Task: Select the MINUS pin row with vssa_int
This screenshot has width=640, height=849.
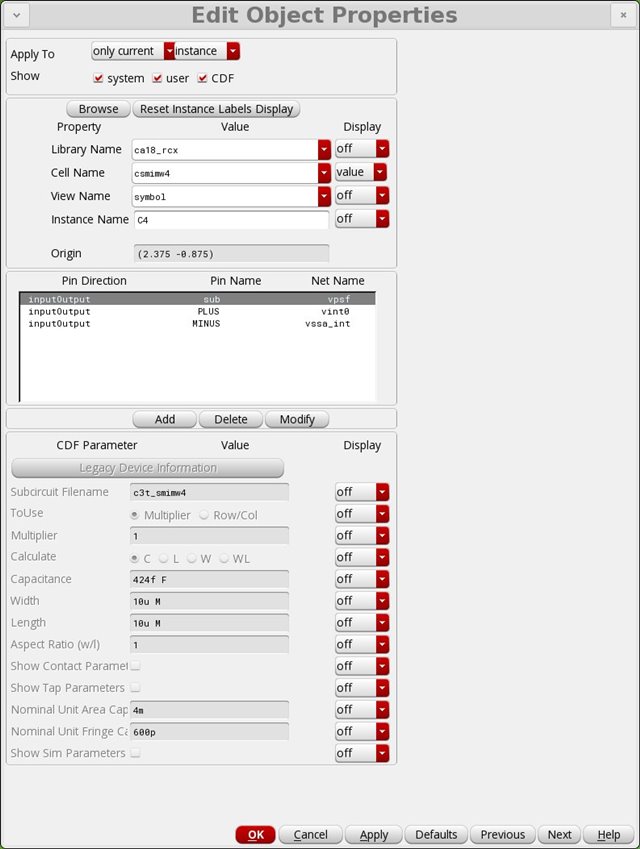Action: [x=197, y=324]
